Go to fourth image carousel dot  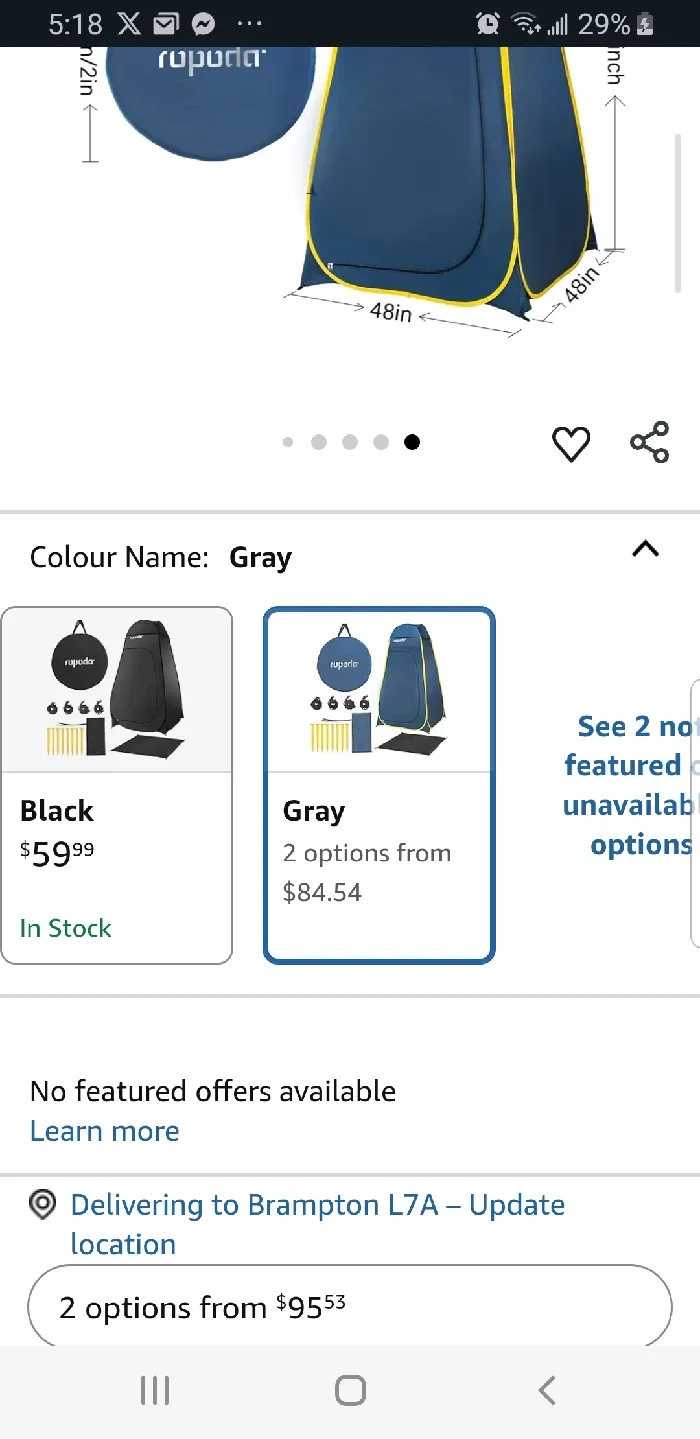point(381,442)
